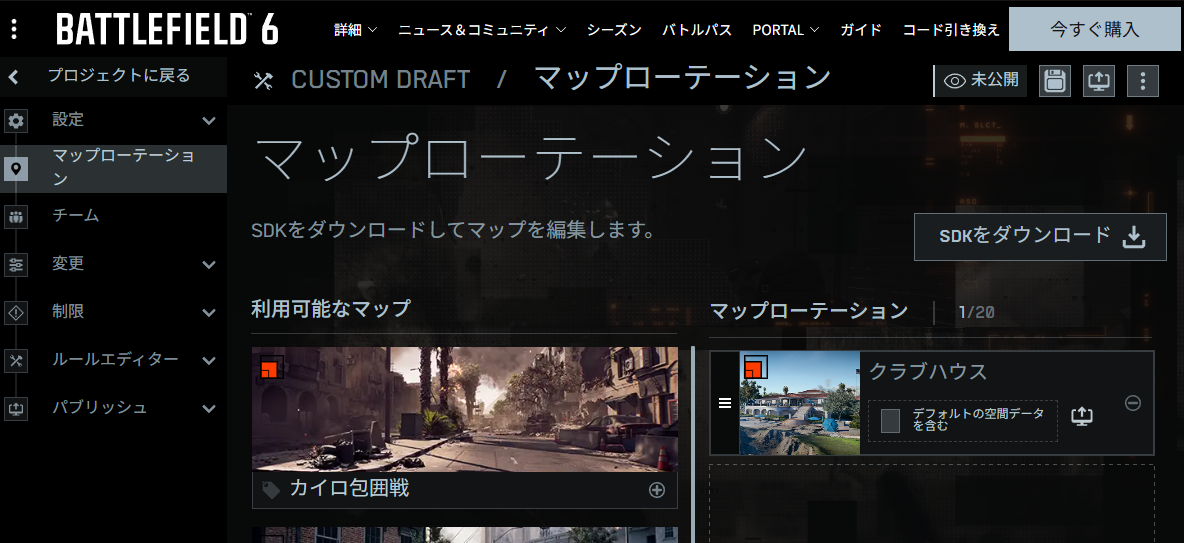Click the back chevron icon in sidebar
The width and height of the screenshot is (1184, 543).
[14, 76]
